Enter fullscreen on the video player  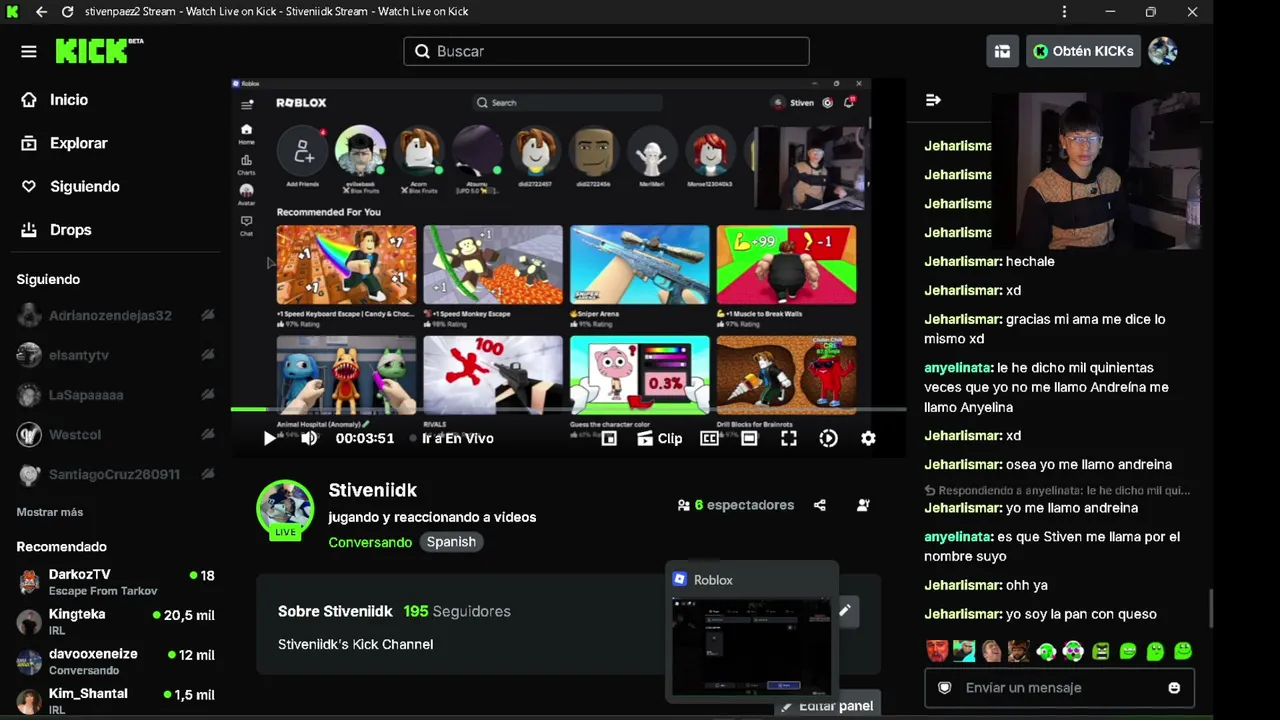[x=789, y=438]
